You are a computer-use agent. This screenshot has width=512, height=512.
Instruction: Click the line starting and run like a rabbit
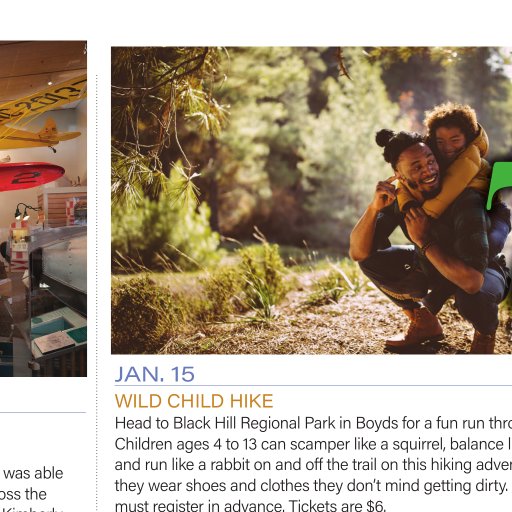(x=313, y=465)
